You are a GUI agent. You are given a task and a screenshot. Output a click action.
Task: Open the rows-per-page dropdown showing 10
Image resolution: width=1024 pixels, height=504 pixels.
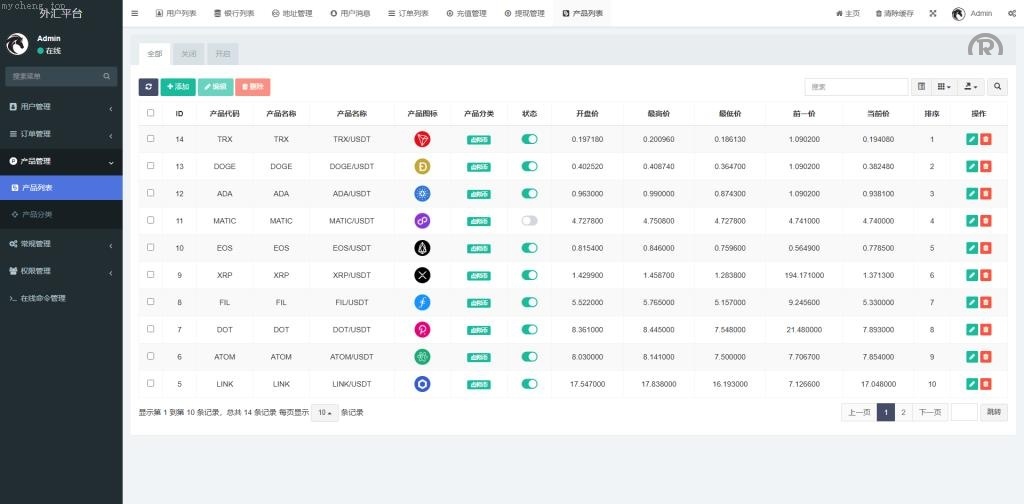(324, 412)
